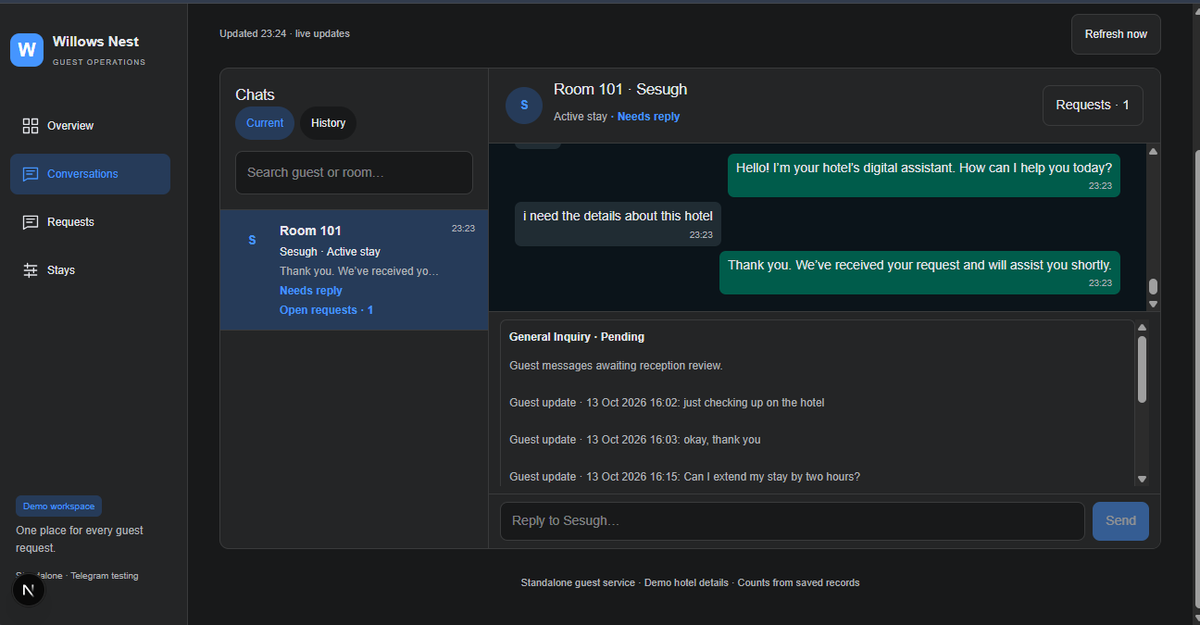Click the S avatar in Room 101 list item
The height and width of the screenshot is (625, 1200).
point(252,240)
